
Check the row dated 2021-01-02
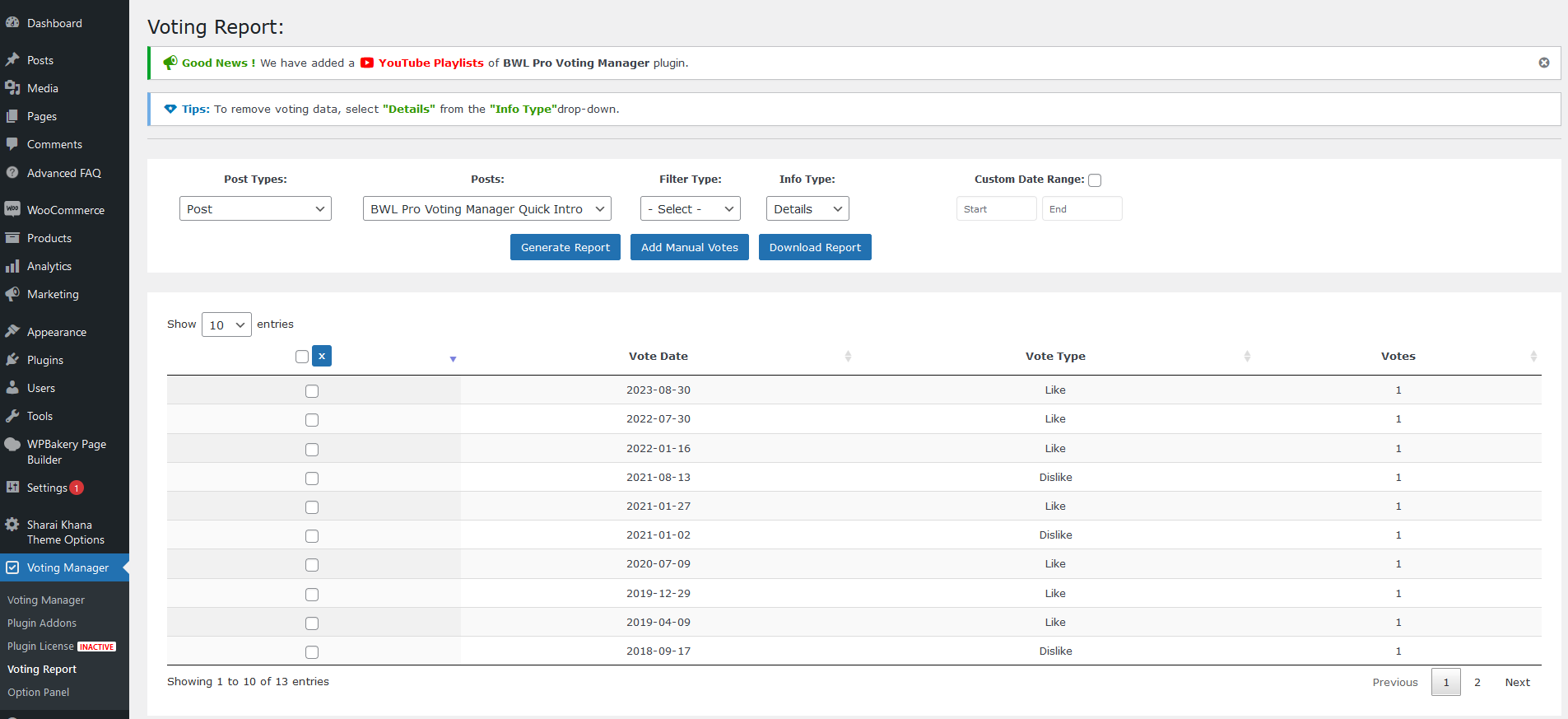312,536
